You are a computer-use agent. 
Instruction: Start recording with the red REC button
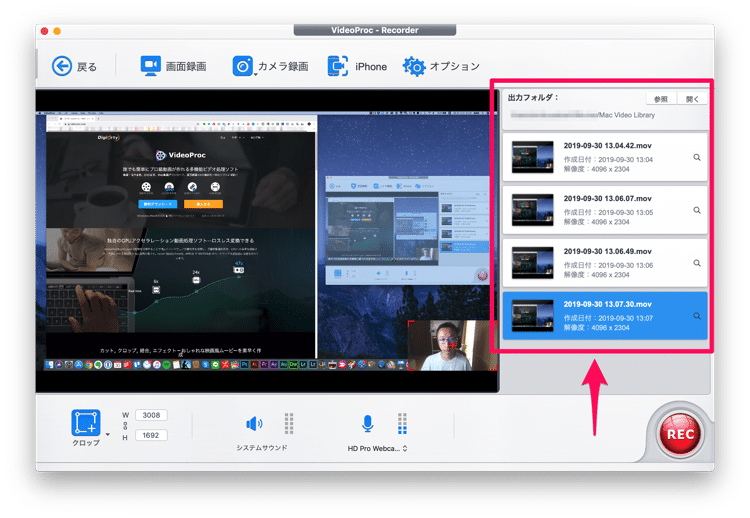point(680,434)
